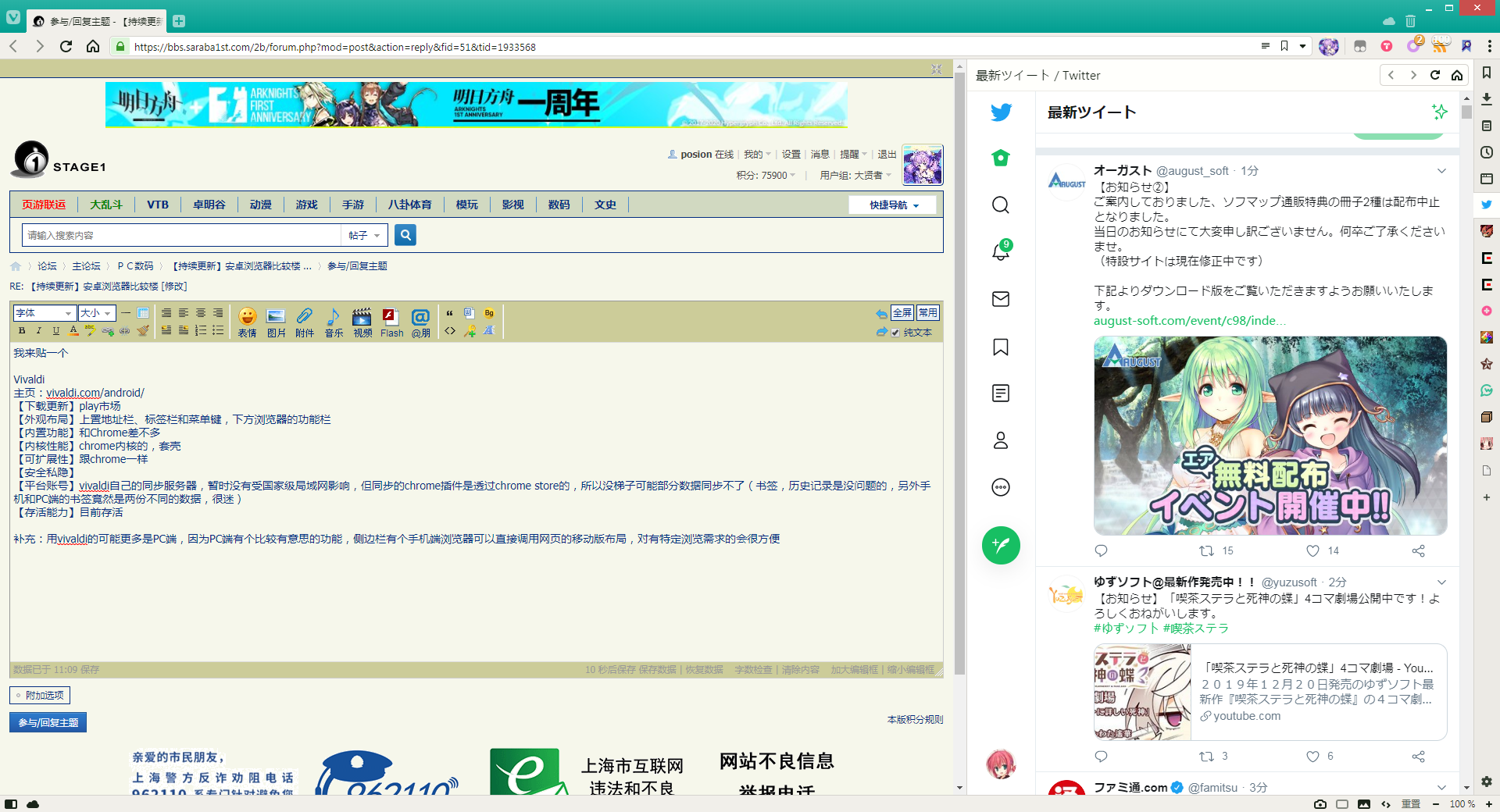Click the forum search input field
This screenshot has height=812, width=1500.
click(x=181, y=235)
